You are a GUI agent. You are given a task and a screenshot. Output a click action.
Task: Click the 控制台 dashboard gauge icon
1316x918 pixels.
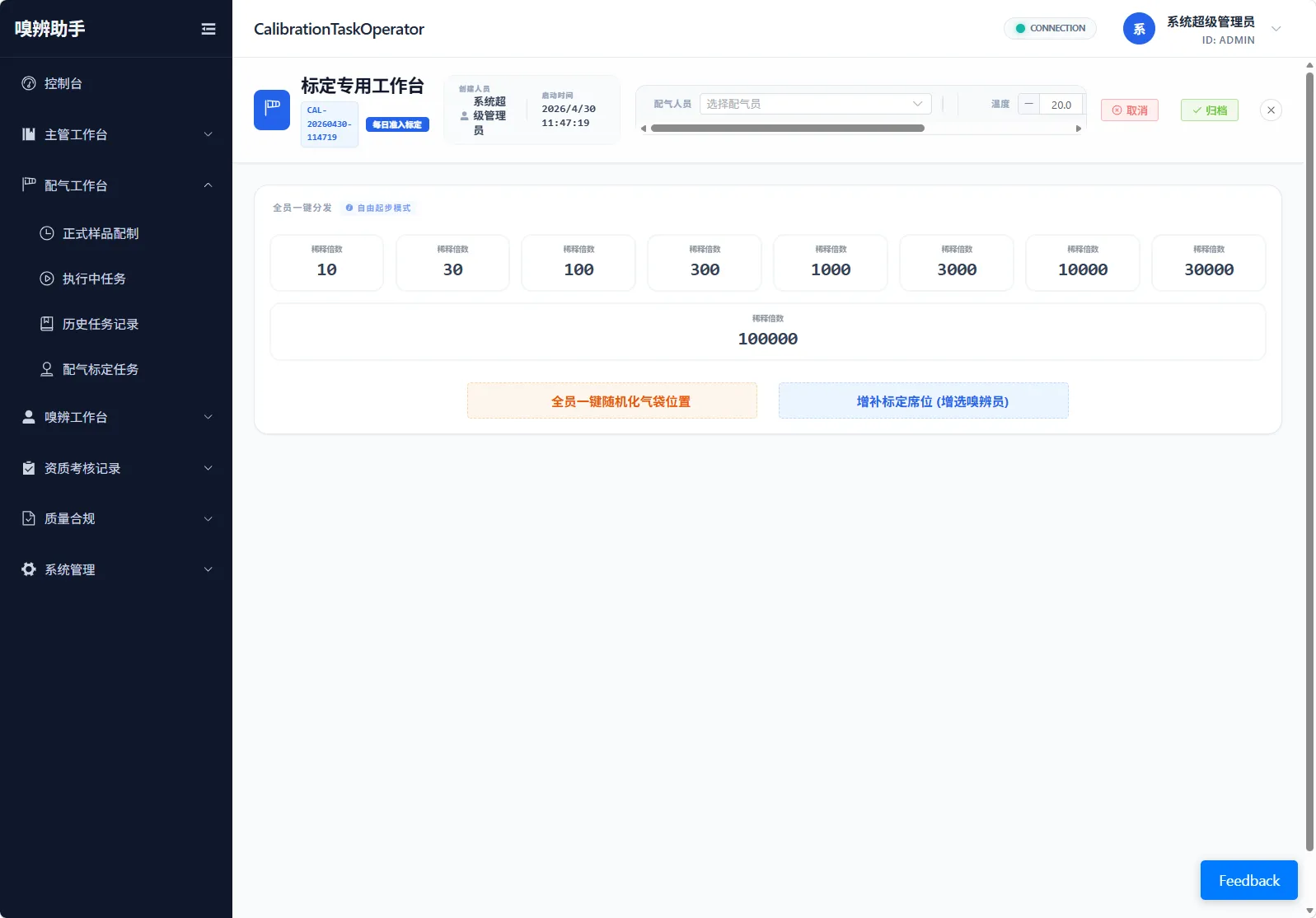pos(29,83)
